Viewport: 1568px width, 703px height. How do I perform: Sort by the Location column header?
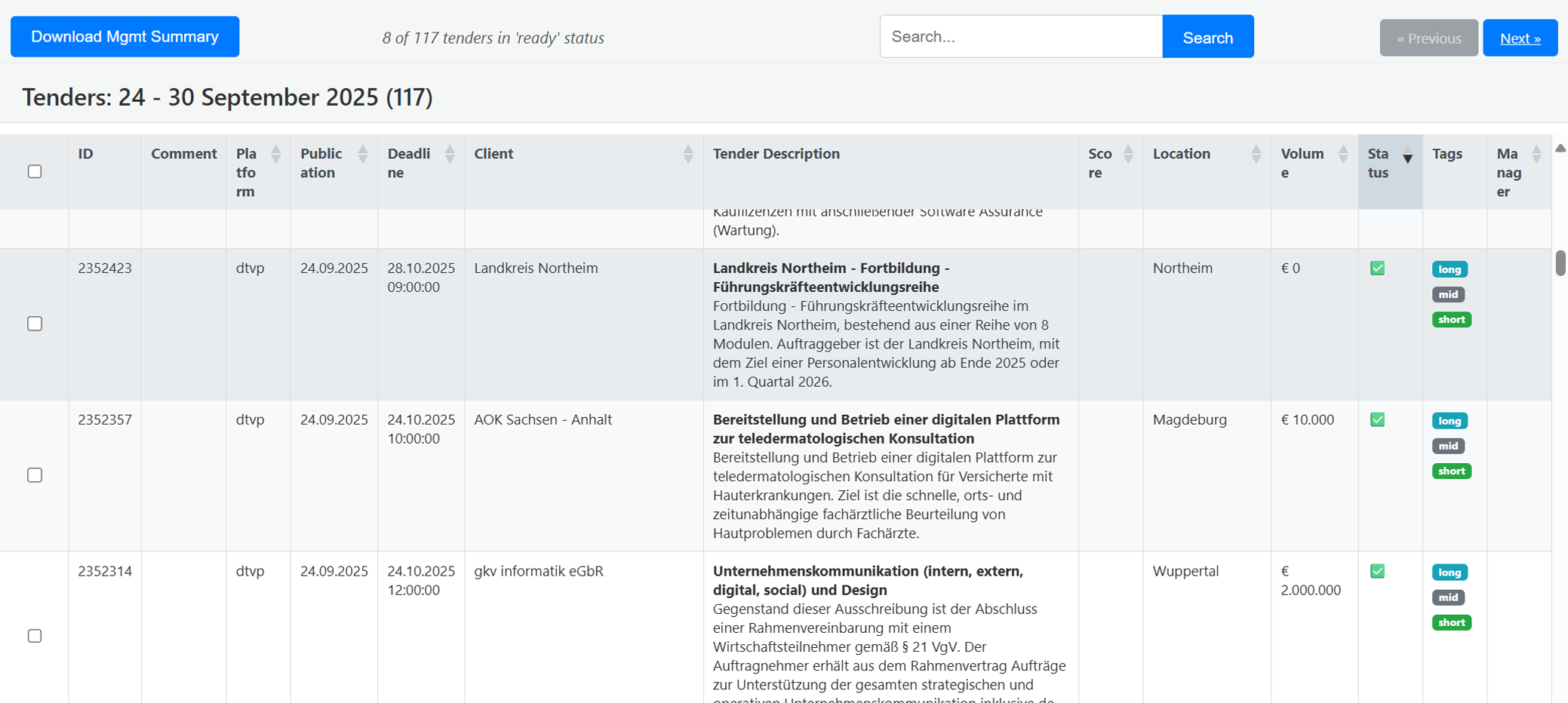1256,155
